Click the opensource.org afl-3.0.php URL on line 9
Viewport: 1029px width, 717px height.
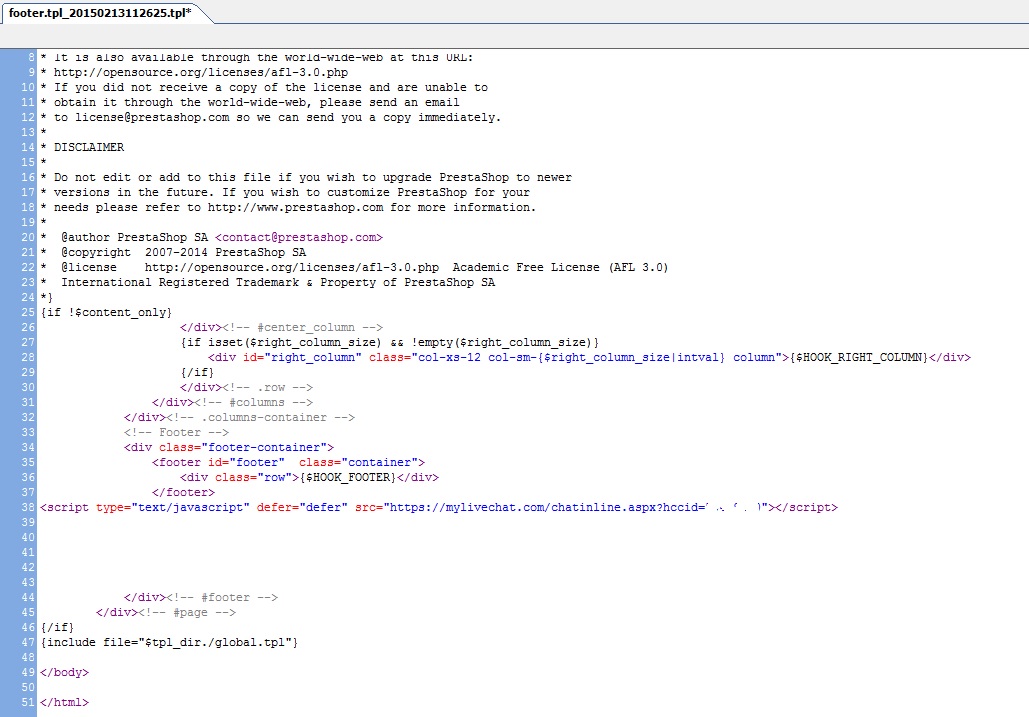(x=201, y=72)
